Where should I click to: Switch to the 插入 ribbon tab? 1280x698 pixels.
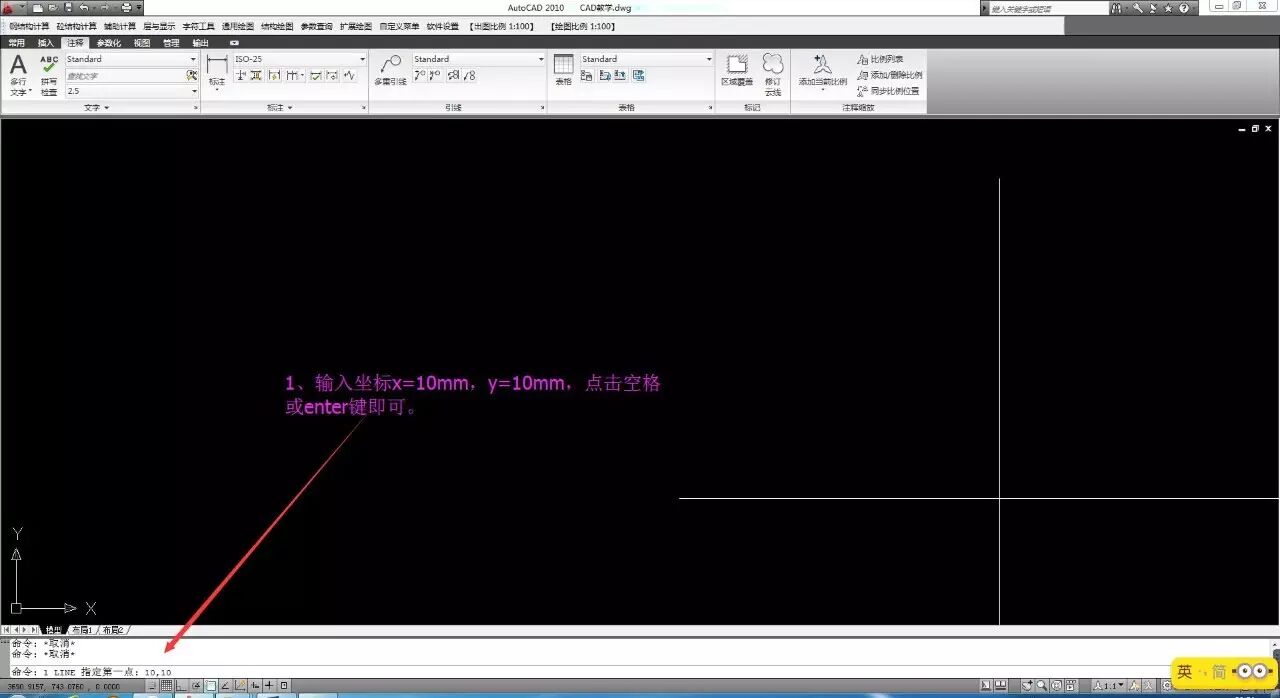(x=46, y=43)
